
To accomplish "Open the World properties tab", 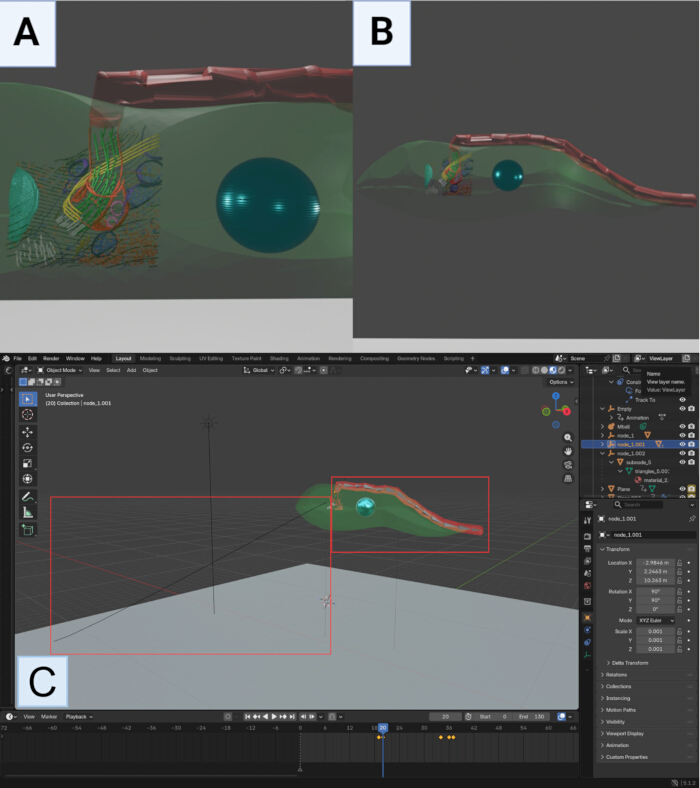I will point(587,586).
